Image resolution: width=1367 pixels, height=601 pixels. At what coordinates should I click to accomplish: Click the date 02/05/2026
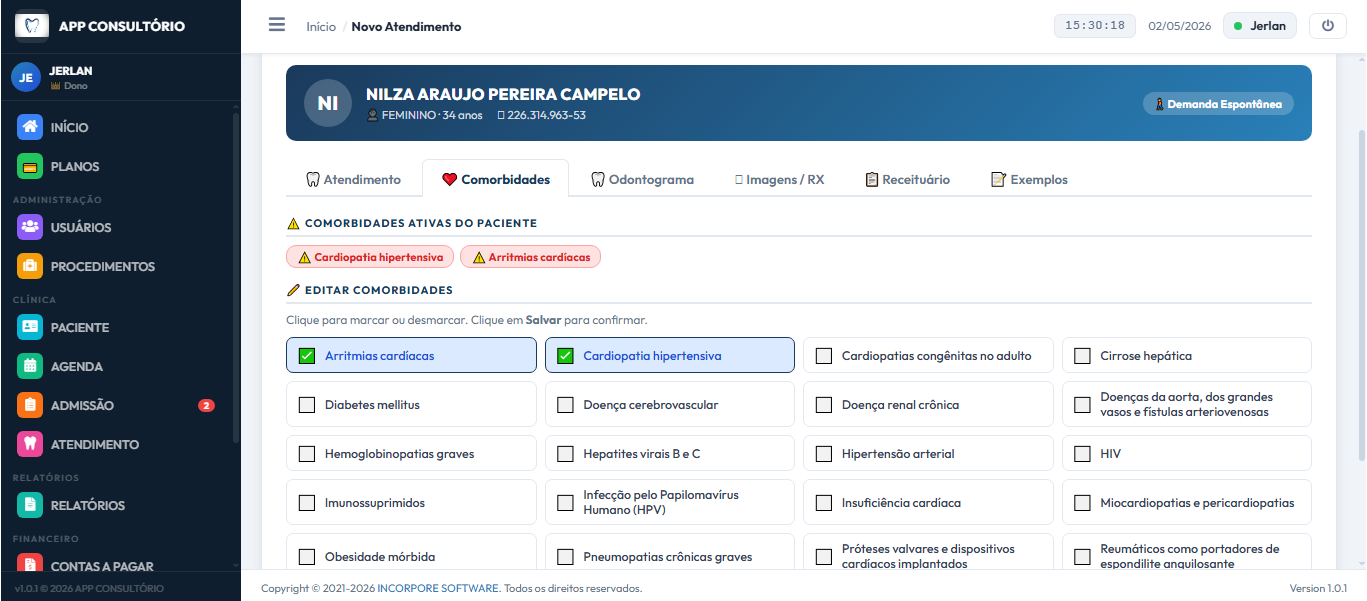pos(1180,26)
